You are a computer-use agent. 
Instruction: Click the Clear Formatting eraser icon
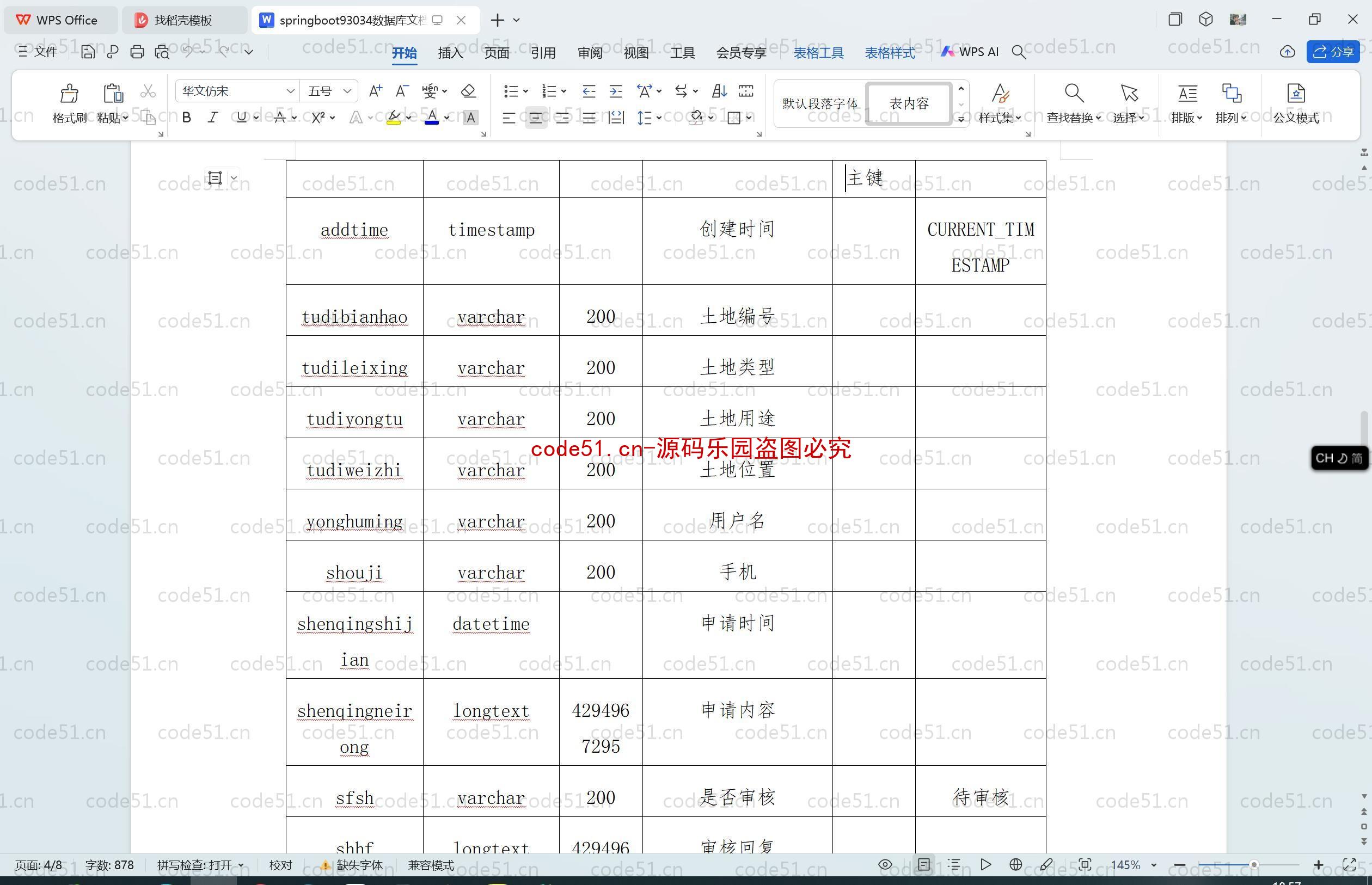(468, 91)
